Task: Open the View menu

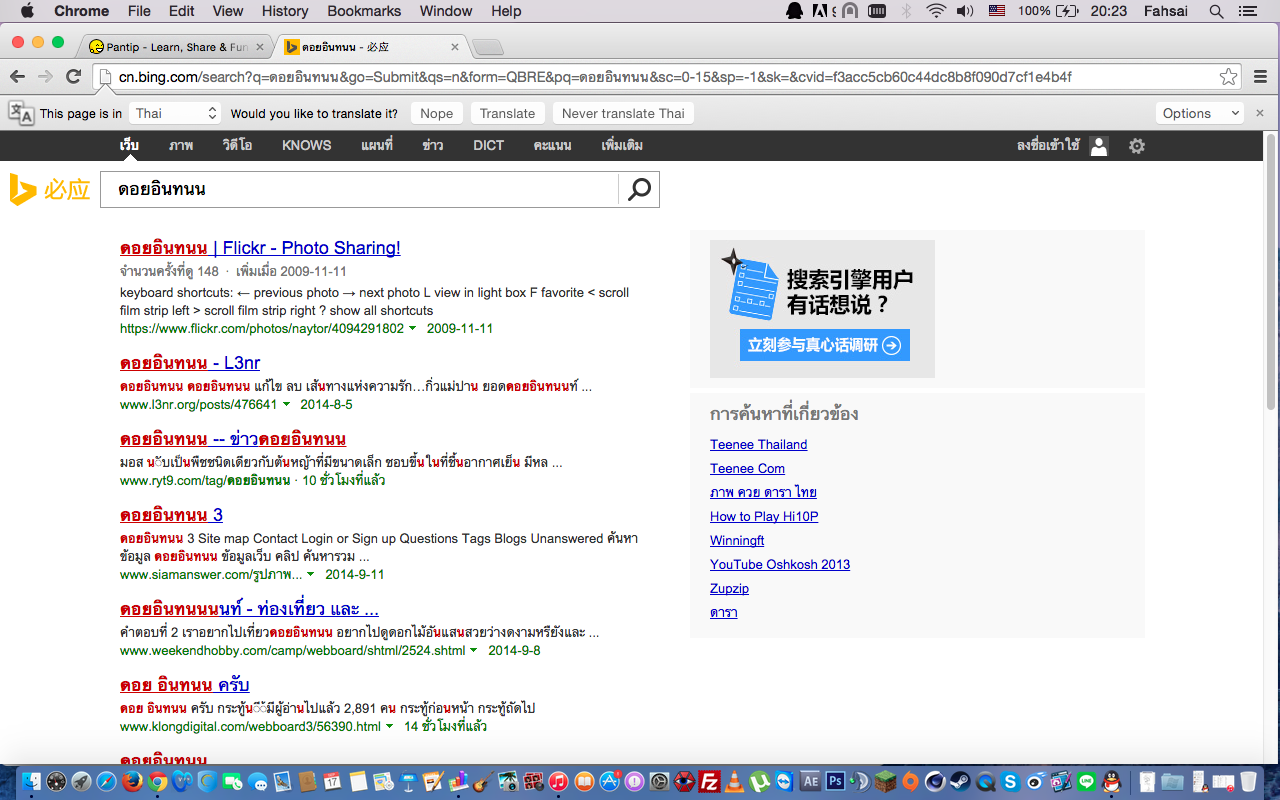Action: click(x=228, y=11)
